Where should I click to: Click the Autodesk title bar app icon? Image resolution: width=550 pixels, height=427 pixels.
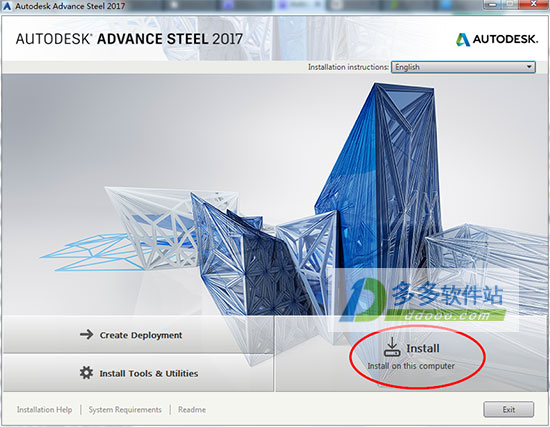(x=7, y=6)
